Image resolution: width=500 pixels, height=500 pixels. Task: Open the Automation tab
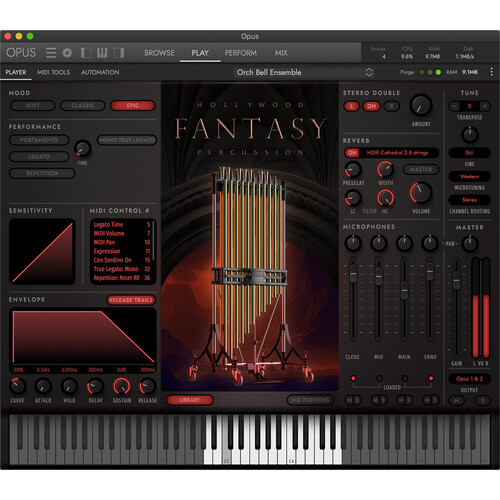100,72
